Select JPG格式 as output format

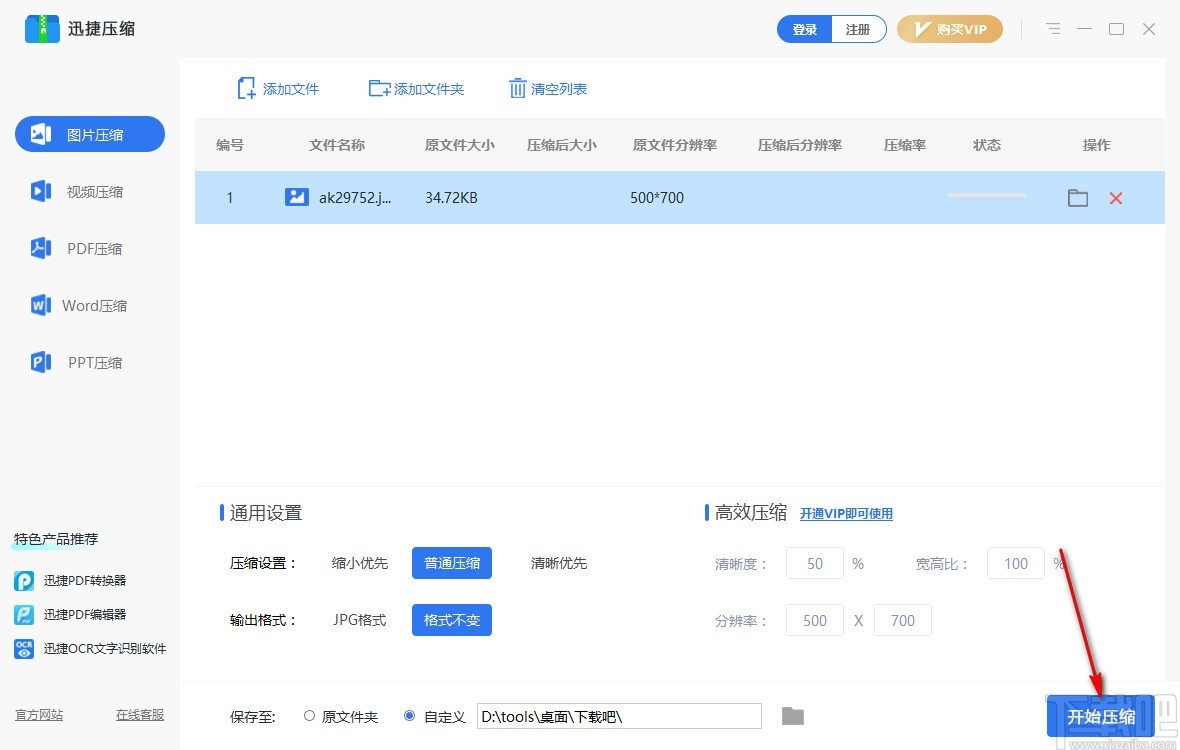point(359,620)
